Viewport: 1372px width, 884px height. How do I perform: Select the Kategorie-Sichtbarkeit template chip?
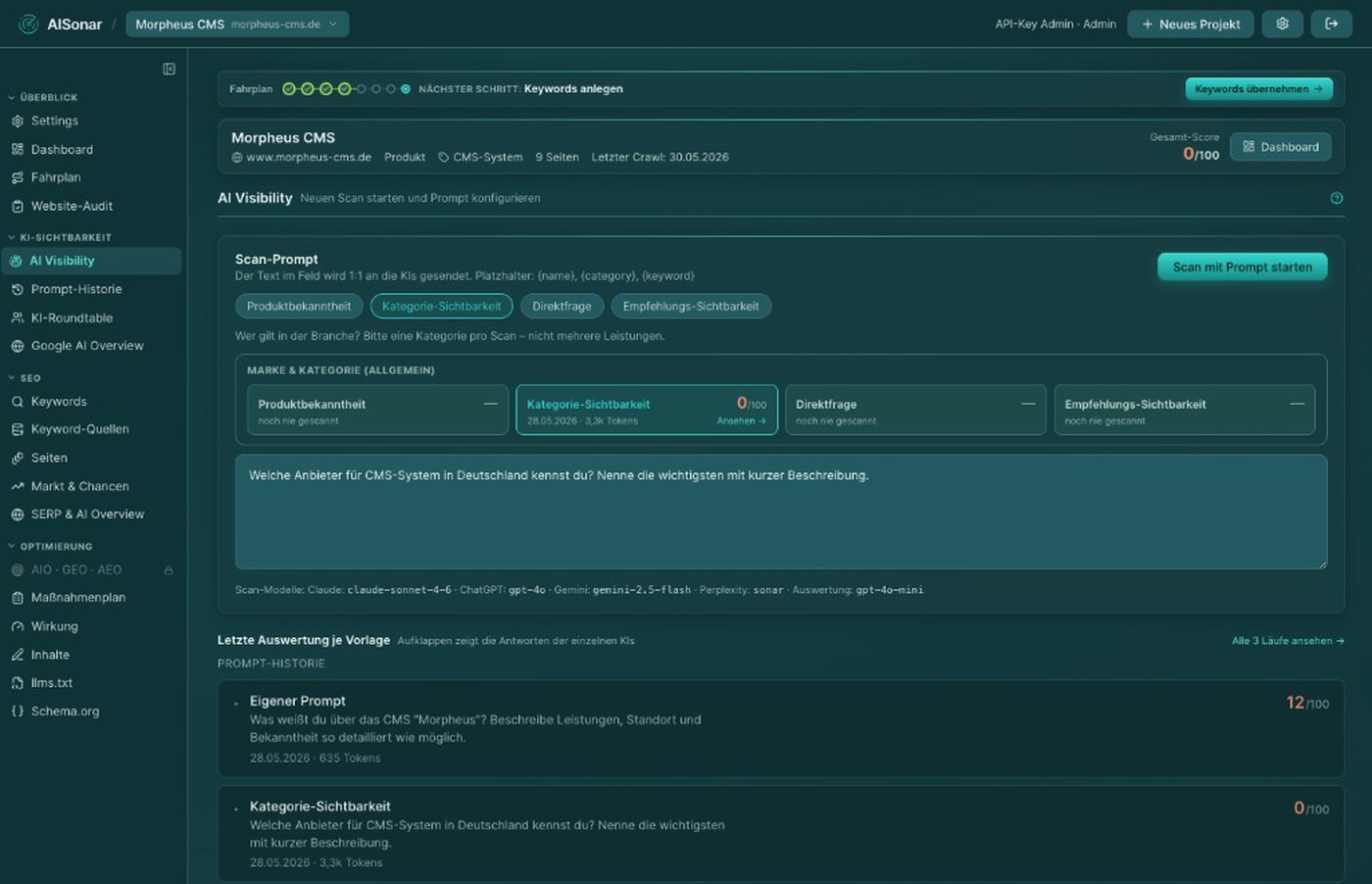click(x=441, y=306)
